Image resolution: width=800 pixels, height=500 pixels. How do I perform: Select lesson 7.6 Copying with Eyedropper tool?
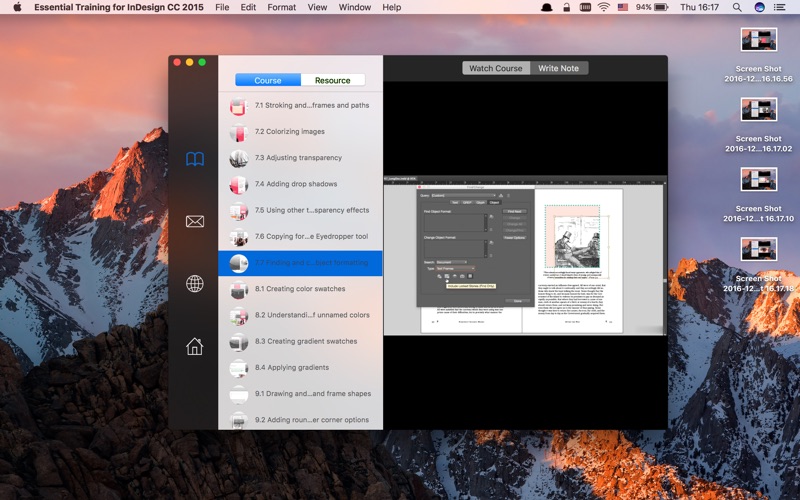(301, 237)
